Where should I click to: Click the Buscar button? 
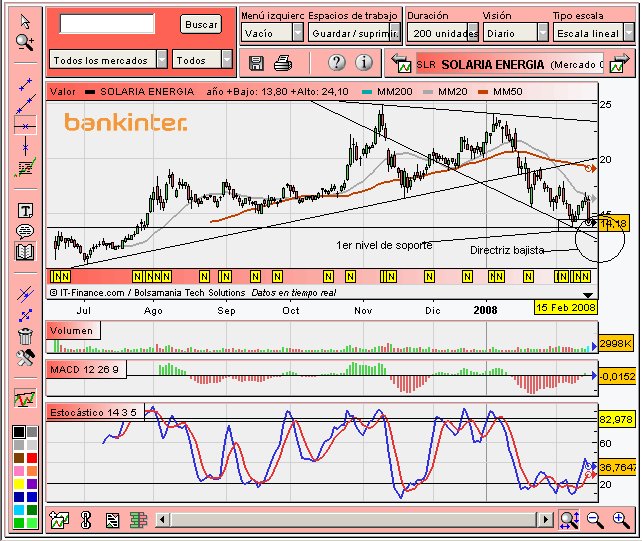[x=201, y=24]
